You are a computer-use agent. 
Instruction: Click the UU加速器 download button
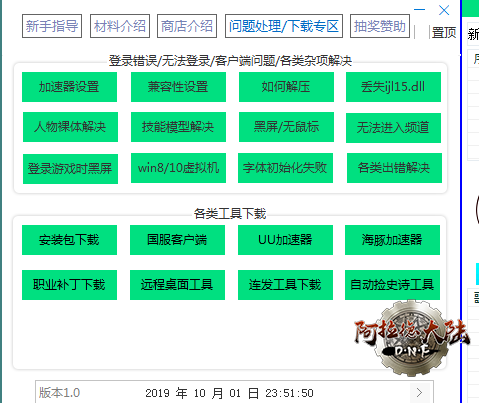[x=285, y=240]
